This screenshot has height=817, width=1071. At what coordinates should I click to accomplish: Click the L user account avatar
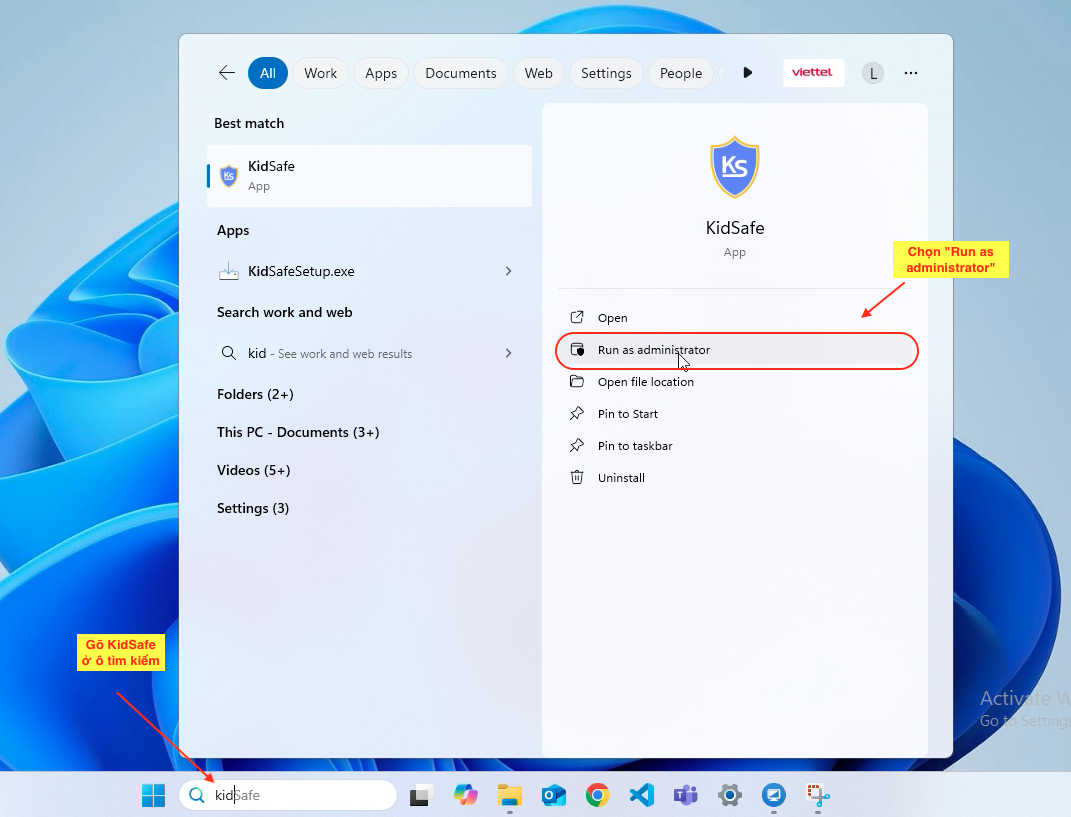873,73
